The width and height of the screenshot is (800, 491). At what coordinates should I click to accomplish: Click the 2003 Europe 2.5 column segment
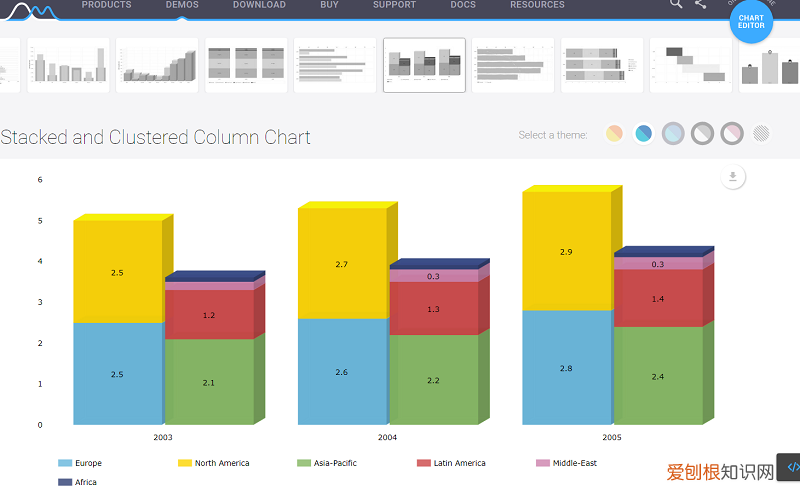click(x=117, y=374)
